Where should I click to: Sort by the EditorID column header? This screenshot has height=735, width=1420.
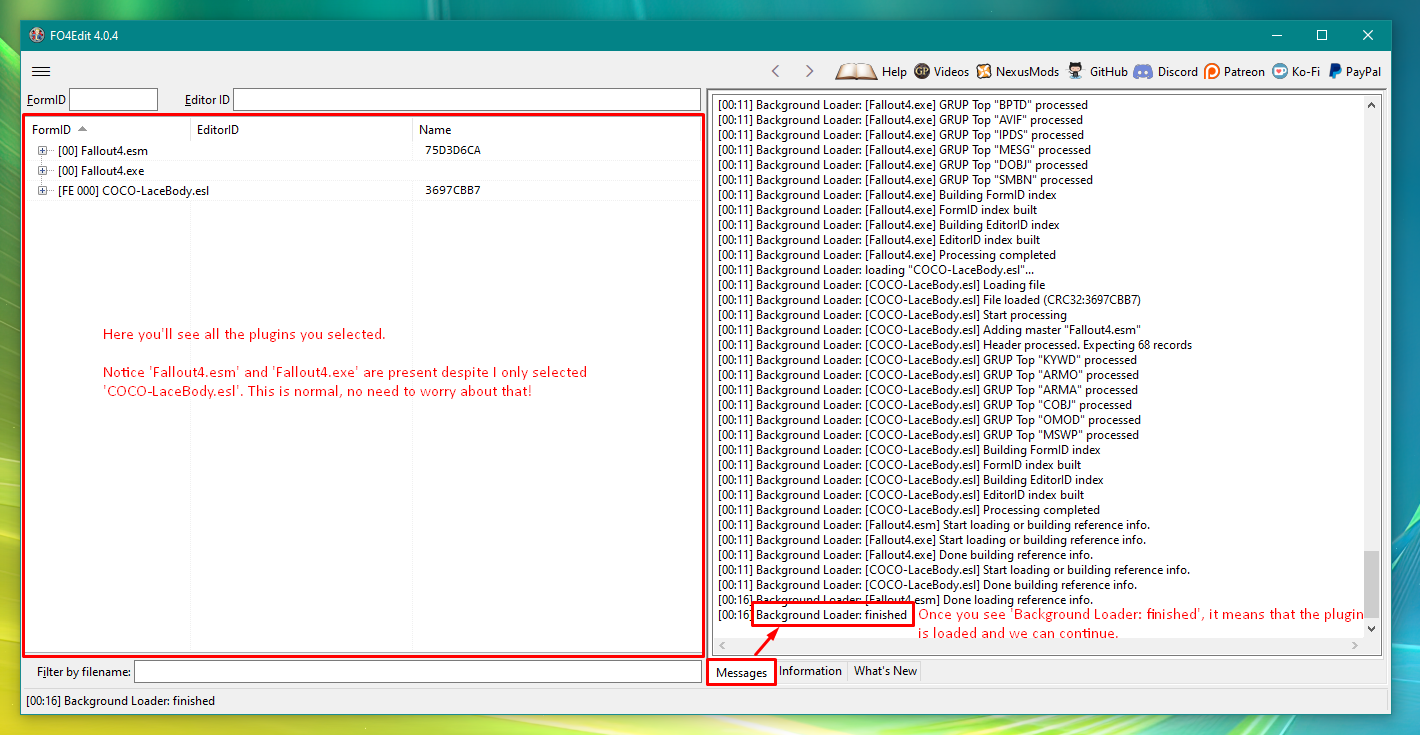(x=301, y=129)
